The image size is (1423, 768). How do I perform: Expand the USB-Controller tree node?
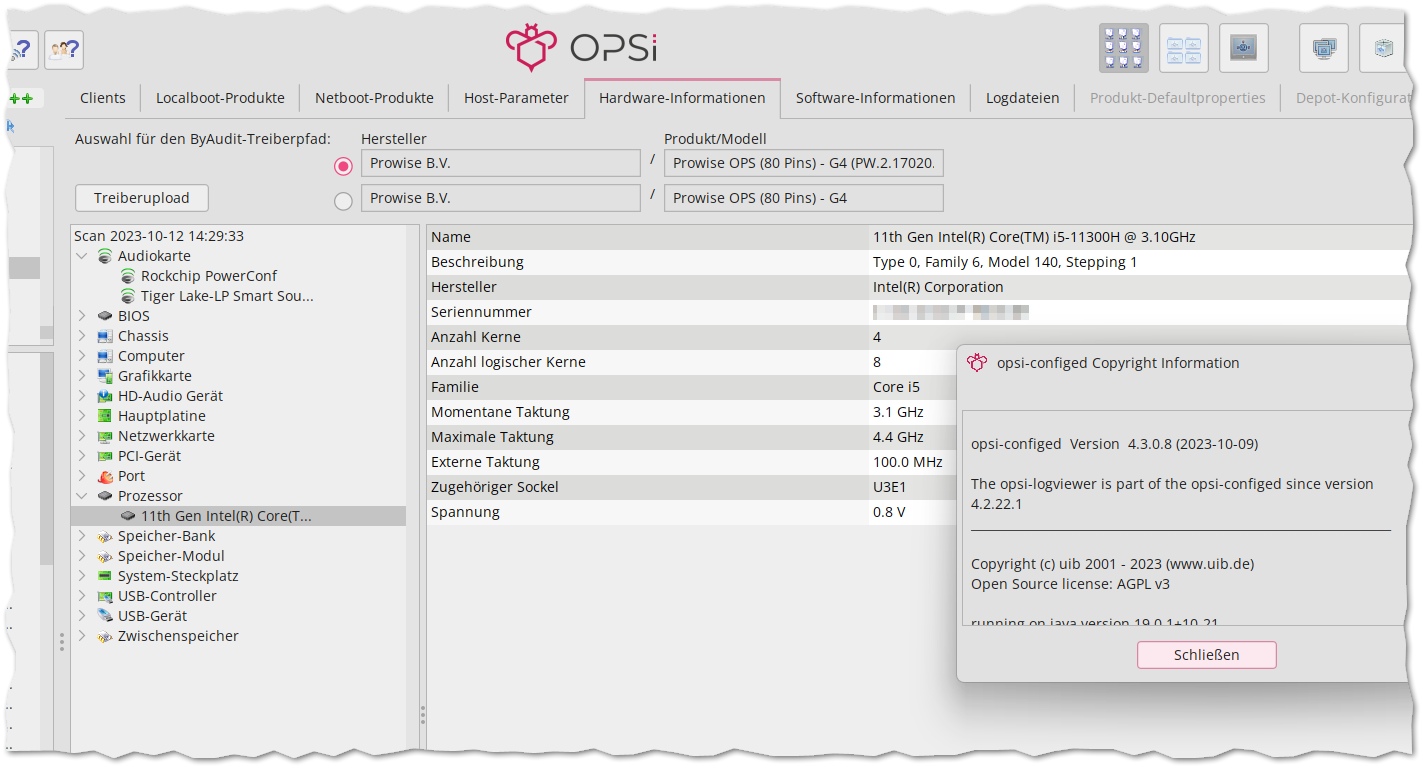tap(82, 596)
